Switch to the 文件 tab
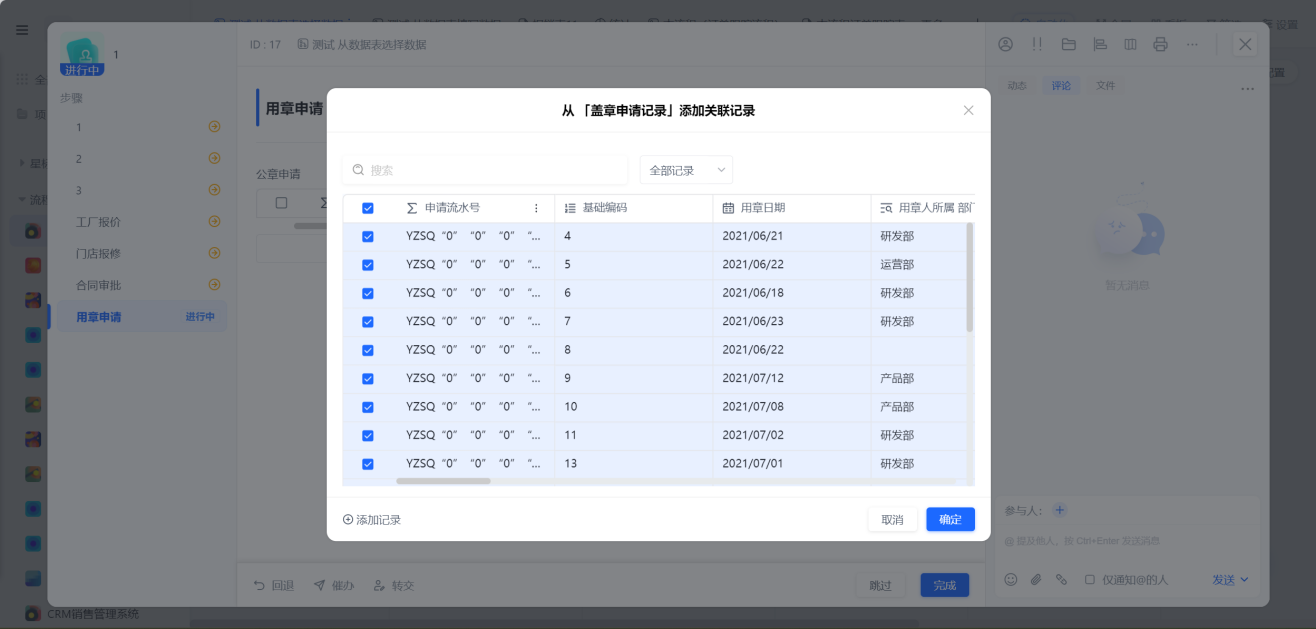 click(1105, 86)
